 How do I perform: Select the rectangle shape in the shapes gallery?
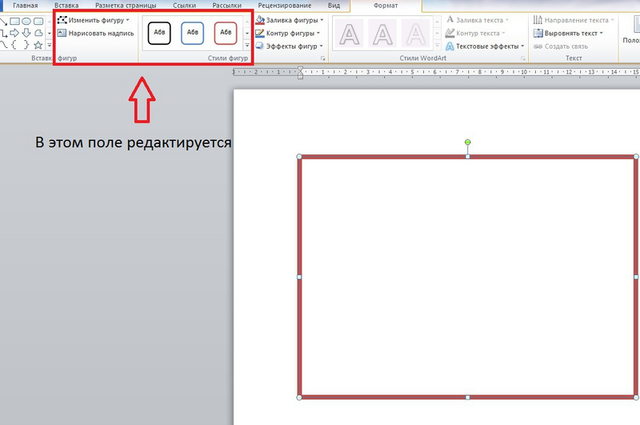pyautogui.click(x=15, y=21)
